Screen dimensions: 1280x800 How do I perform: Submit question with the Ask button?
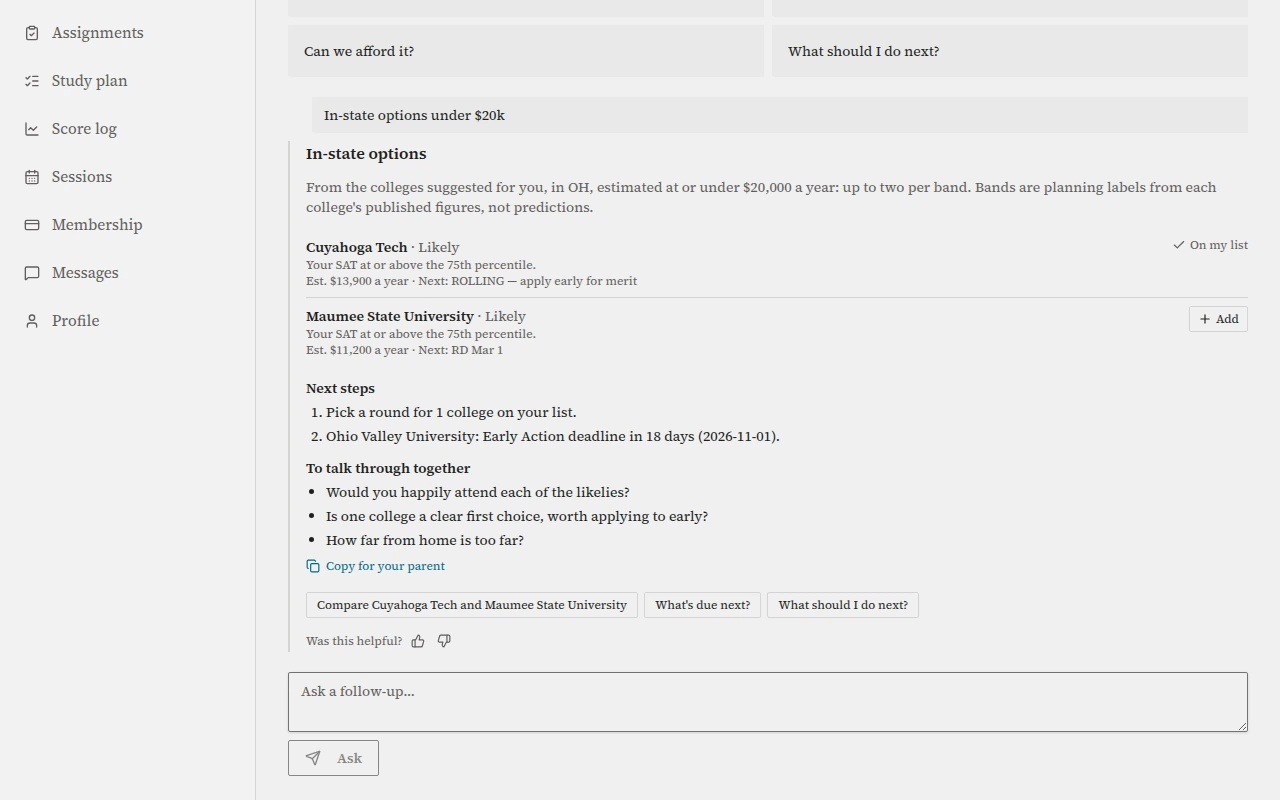click(333, 758)
